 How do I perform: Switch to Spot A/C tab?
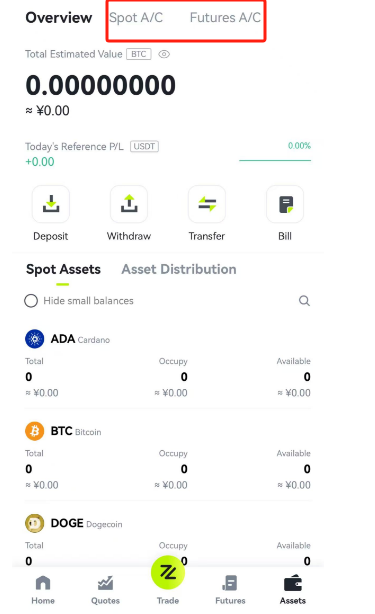coord(136,18)
